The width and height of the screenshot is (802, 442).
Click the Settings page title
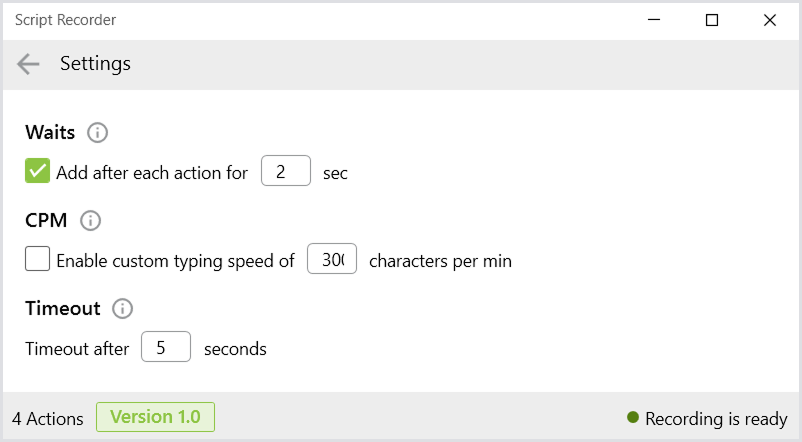[x=95, y=64]
